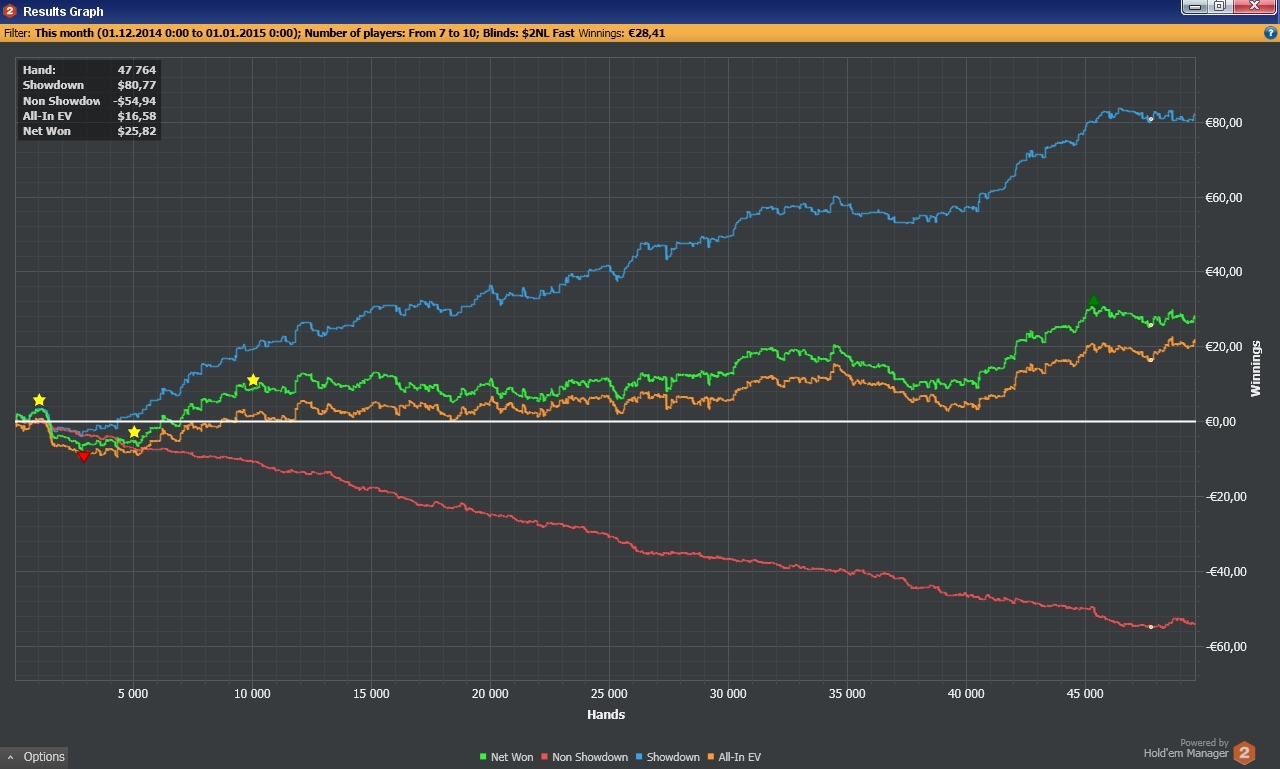
Task: Click the Hands axis title
Action: pos(606,714)
